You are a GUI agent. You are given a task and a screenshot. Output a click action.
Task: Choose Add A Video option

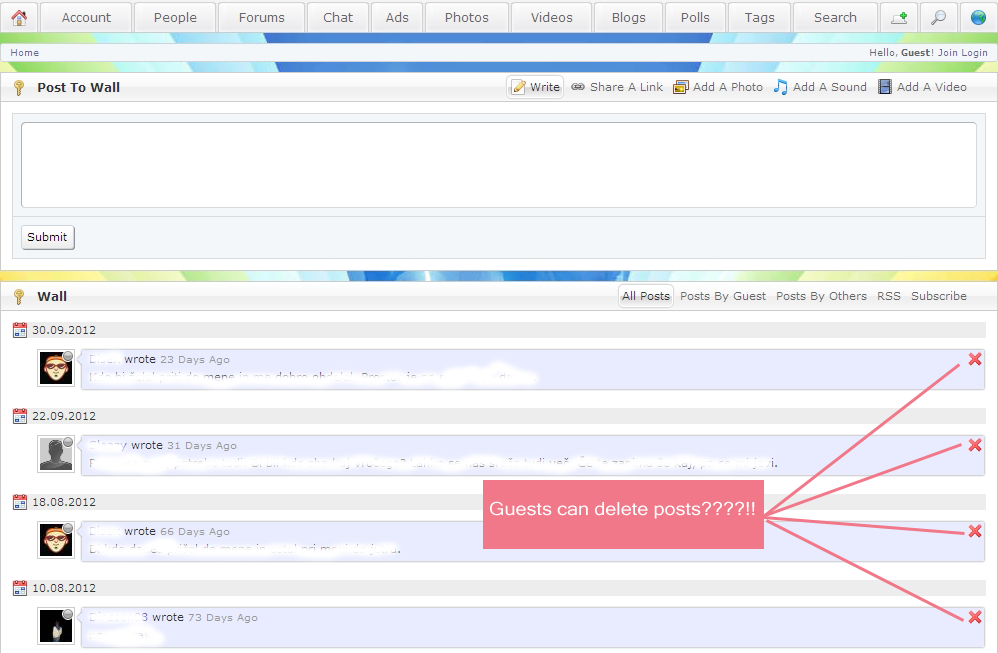coord(922,87)
